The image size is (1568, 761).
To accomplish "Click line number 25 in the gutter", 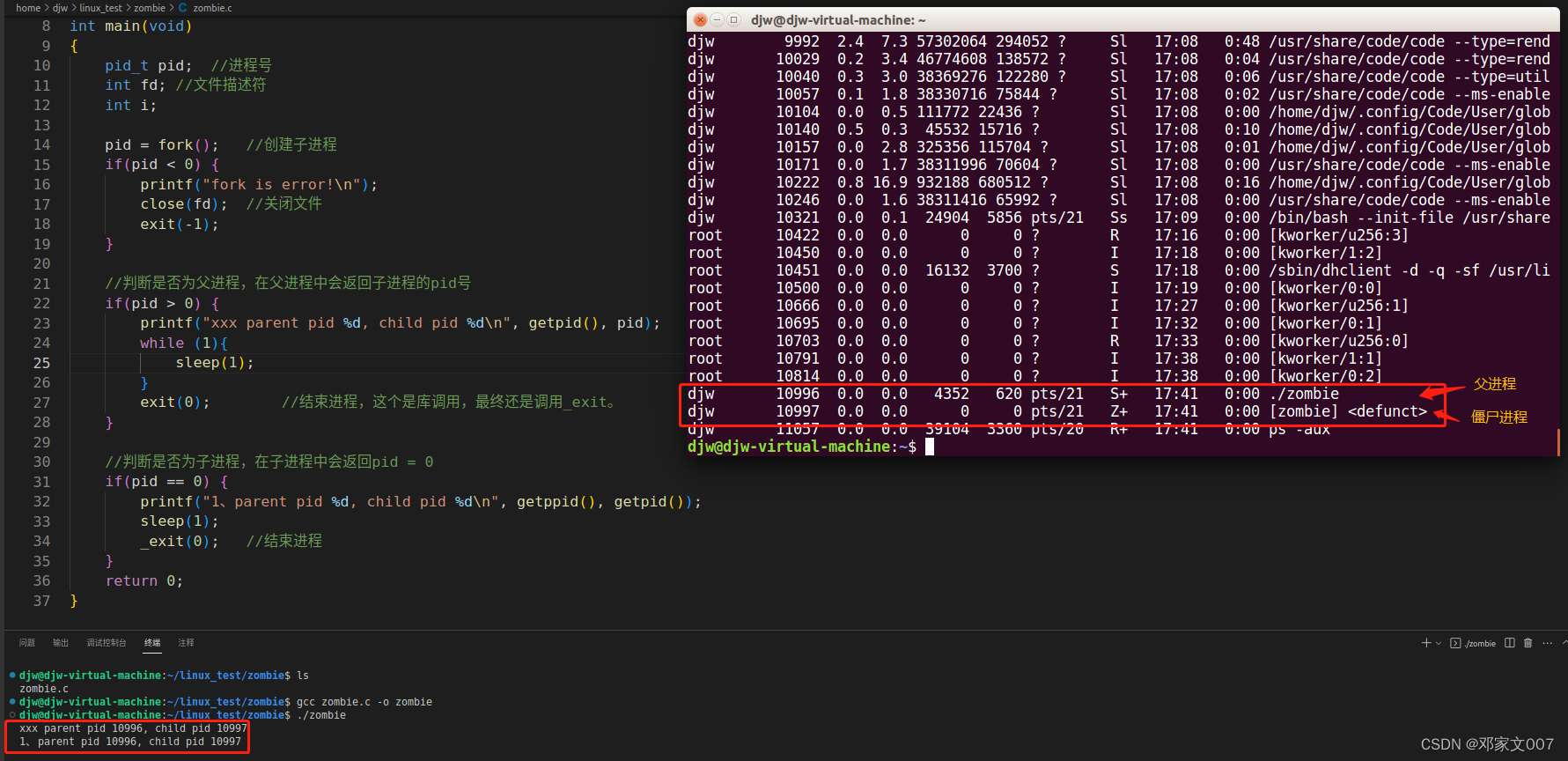I will click(42, 363).
